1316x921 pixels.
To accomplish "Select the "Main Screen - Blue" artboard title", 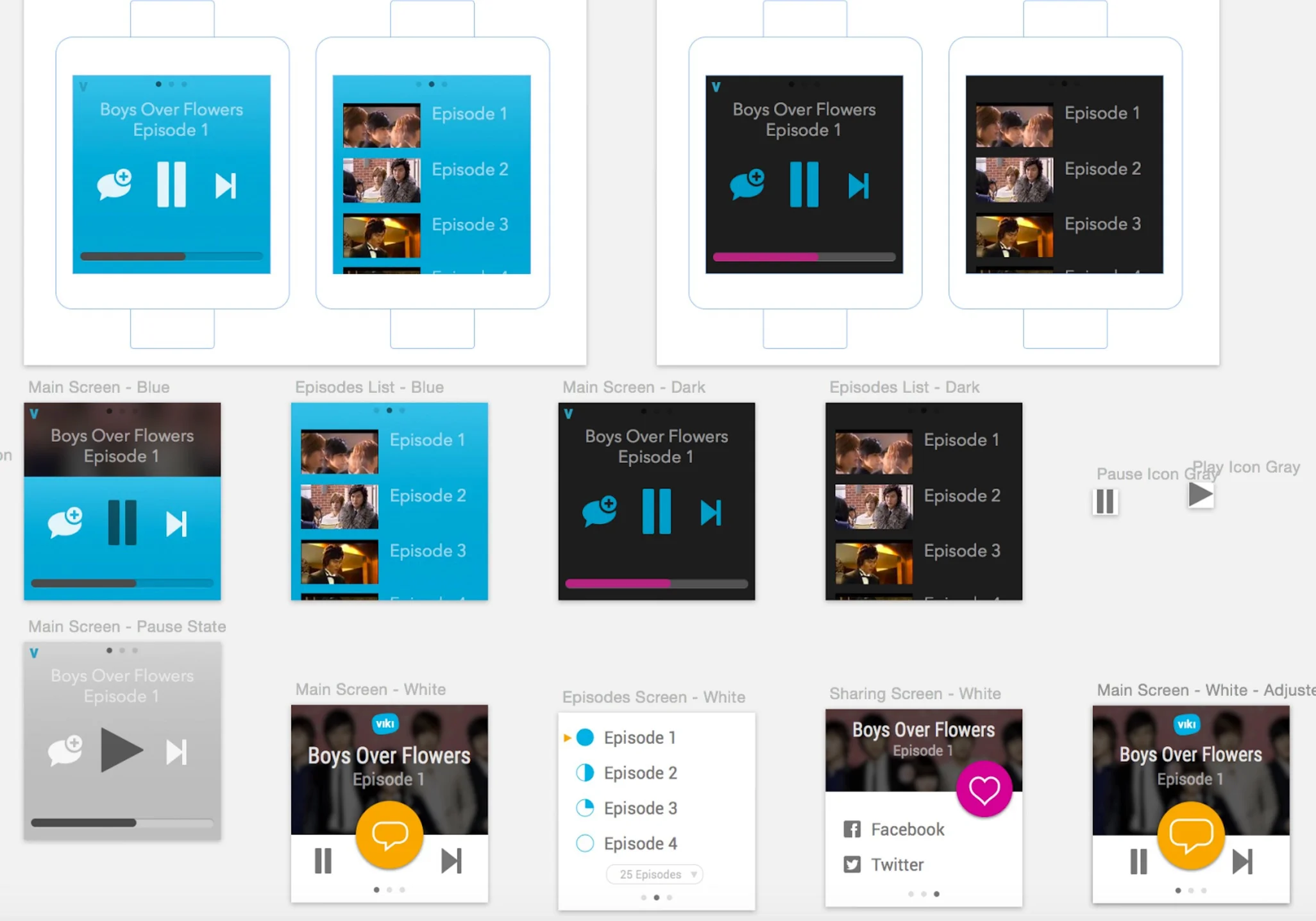I will coord(99,387).
